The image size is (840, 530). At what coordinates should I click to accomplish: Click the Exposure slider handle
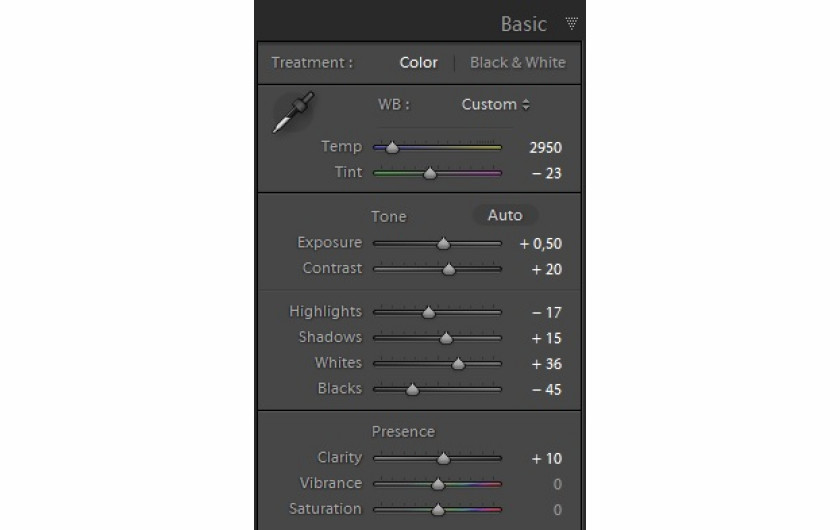point(444,243)
